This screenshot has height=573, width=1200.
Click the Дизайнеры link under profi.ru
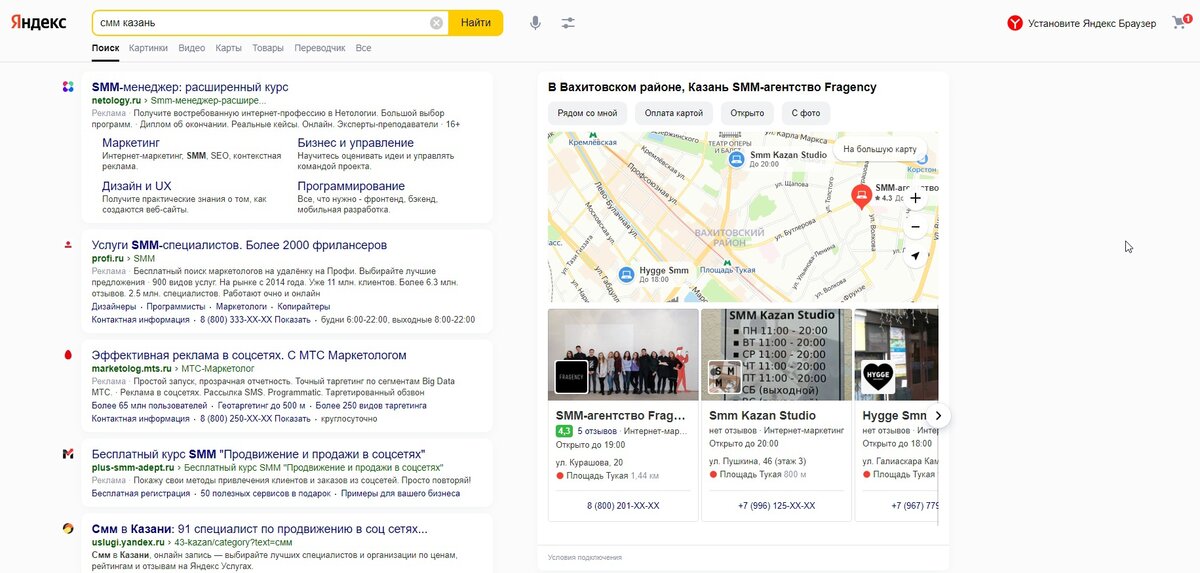coord(113,307)
